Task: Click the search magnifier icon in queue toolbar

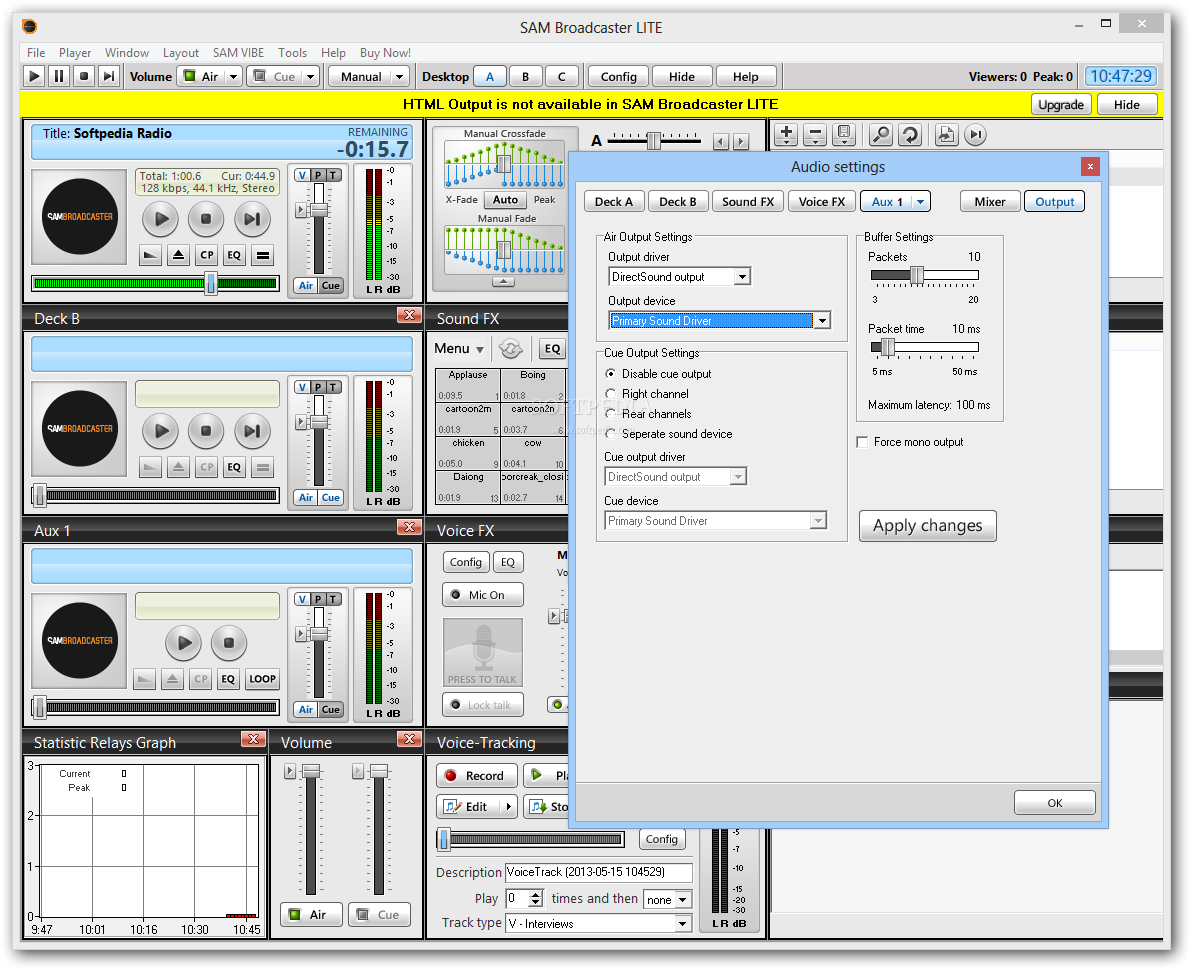Action: (x=880, y=135)
